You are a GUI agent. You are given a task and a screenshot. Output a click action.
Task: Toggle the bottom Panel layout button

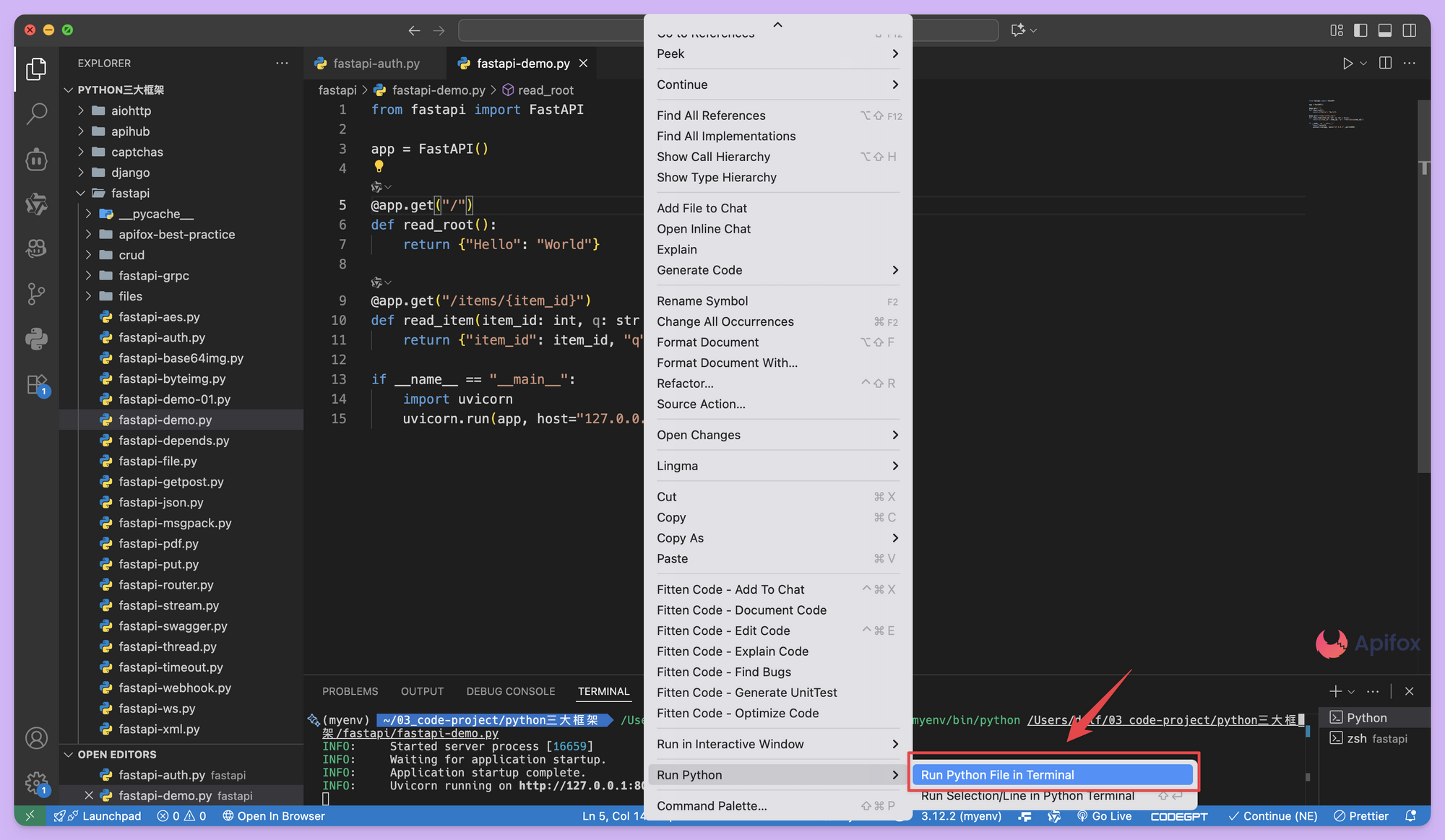click(1385, 30)
